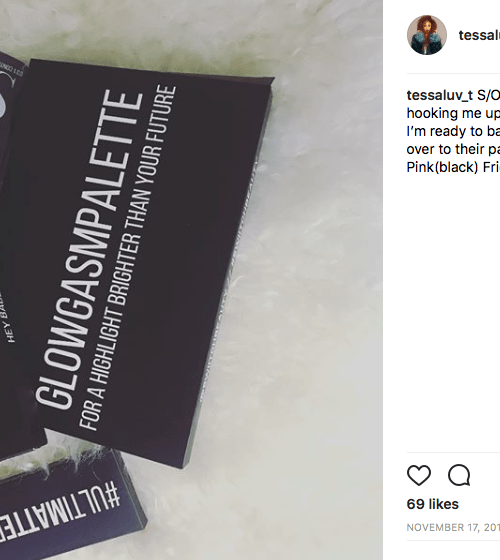Image resolution: width=500 pixels, height=560 pixels.
Task: Select the 'over to their pa' caption line
Action: click(x=453, y=149)
